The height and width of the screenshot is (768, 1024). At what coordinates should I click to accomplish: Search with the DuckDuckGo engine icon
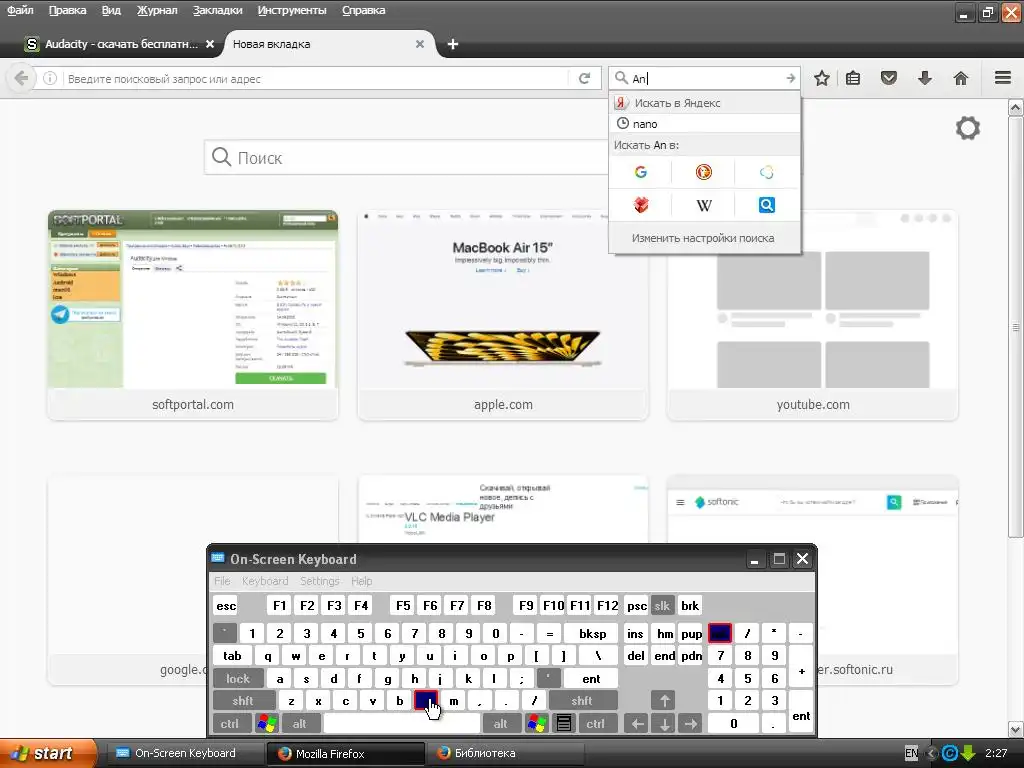point(703,172)
